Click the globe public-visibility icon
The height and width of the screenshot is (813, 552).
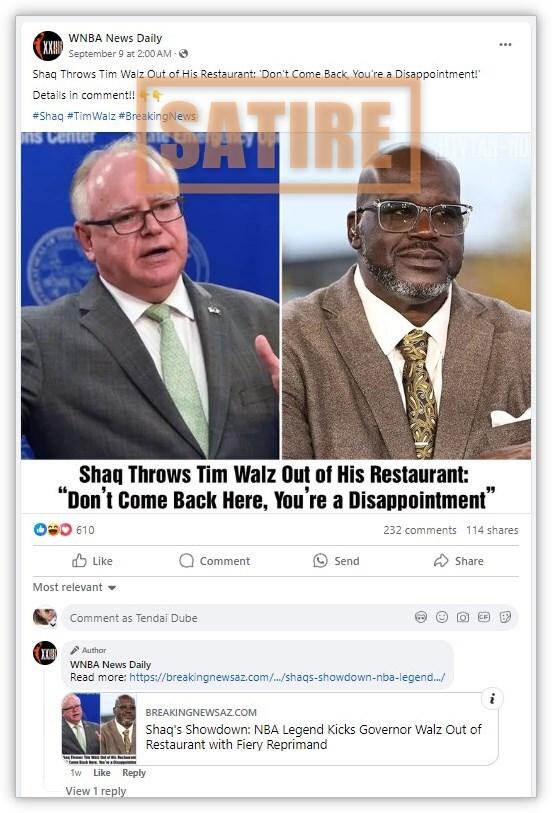[x=183, y=53]
